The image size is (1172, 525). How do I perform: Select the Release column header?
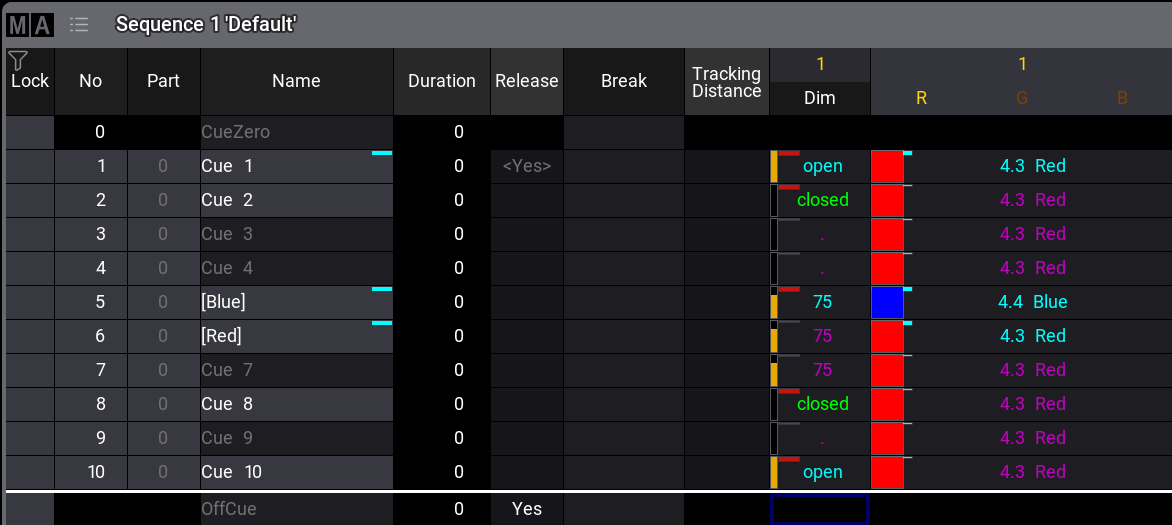coord(526,81)
